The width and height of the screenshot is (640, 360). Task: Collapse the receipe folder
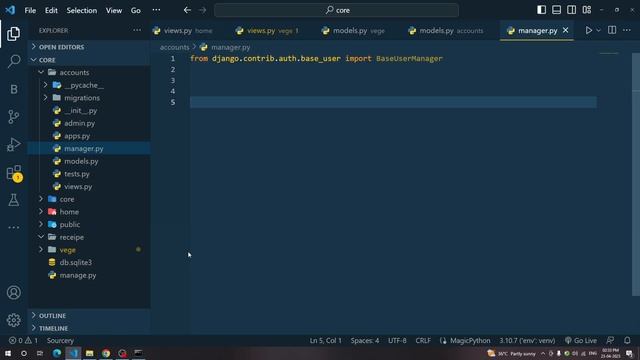(89, 237)
